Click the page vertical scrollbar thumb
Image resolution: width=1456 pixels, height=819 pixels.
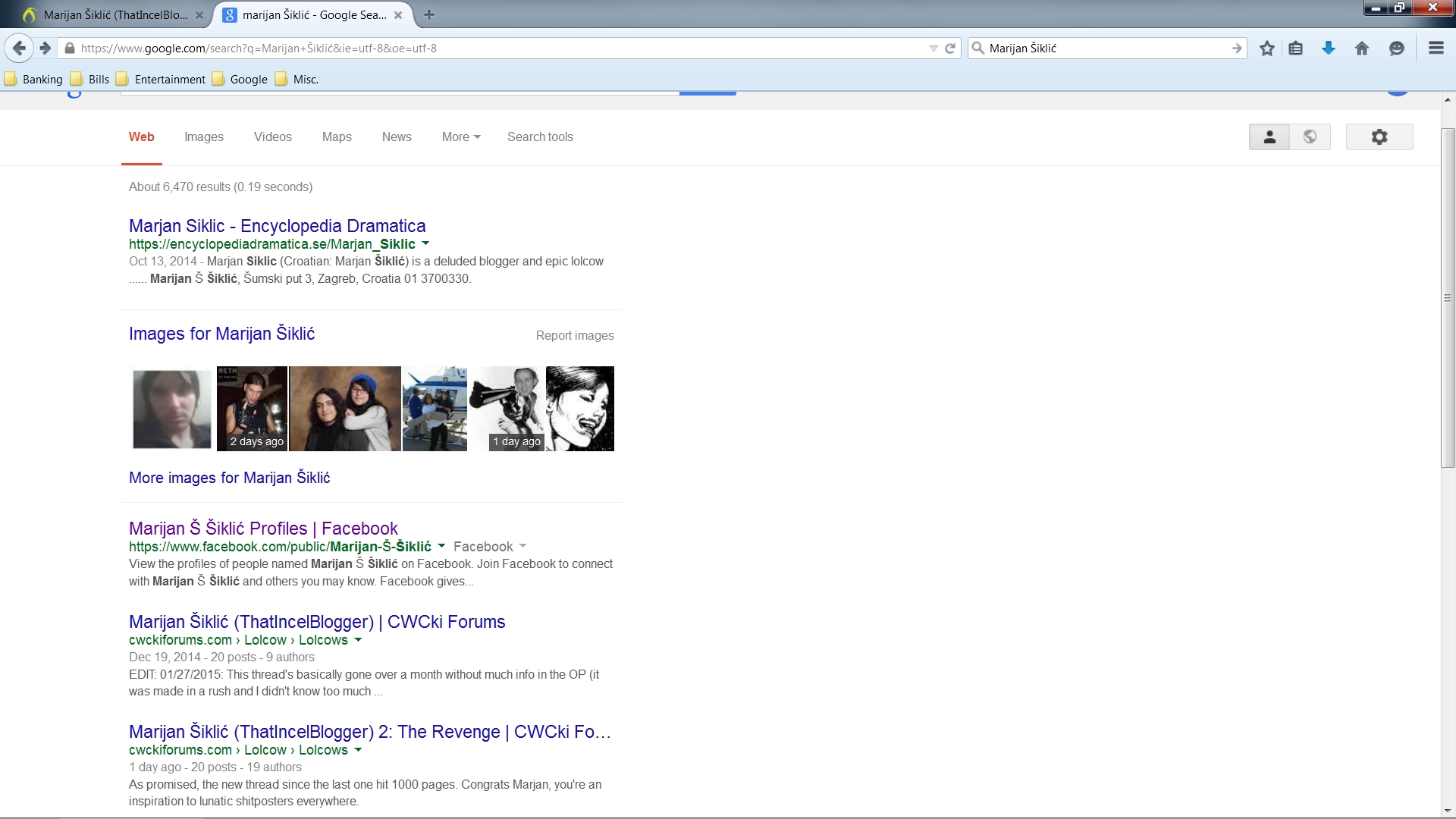pos(1448,298)
